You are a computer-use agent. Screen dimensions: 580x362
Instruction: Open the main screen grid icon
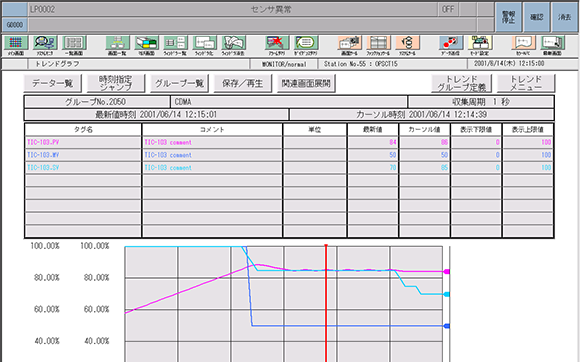tap(16, 43)
